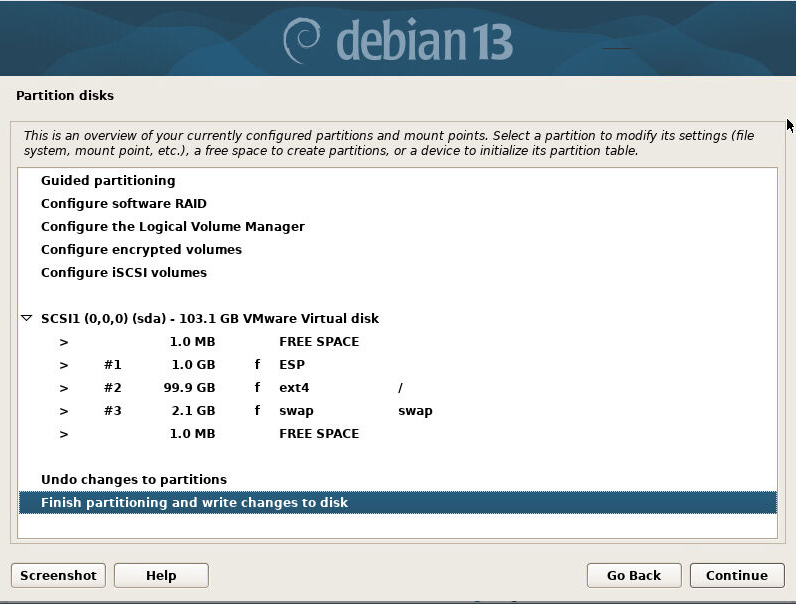Viewport: 796px width, 604px height.
Task: Click the Continue button
Action: [x=737, y=576]
